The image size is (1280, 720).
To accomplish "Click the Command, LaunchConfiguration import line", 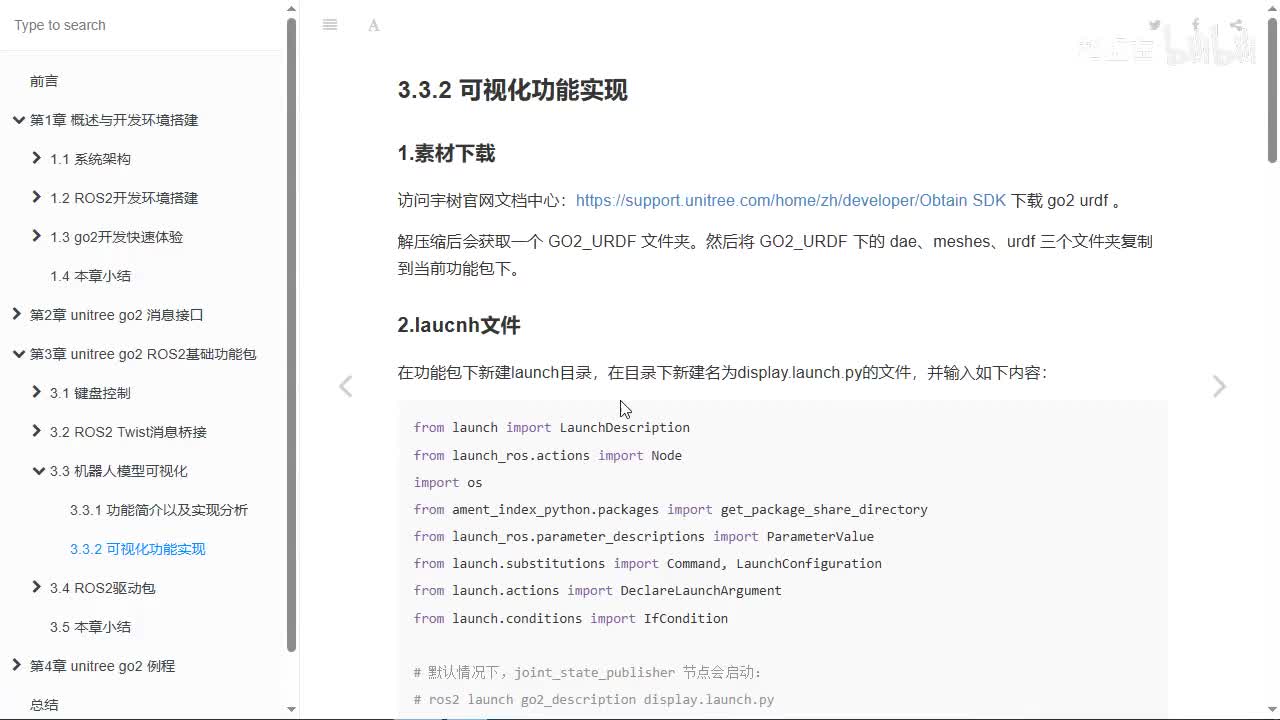I will click(x=648, y=563).
